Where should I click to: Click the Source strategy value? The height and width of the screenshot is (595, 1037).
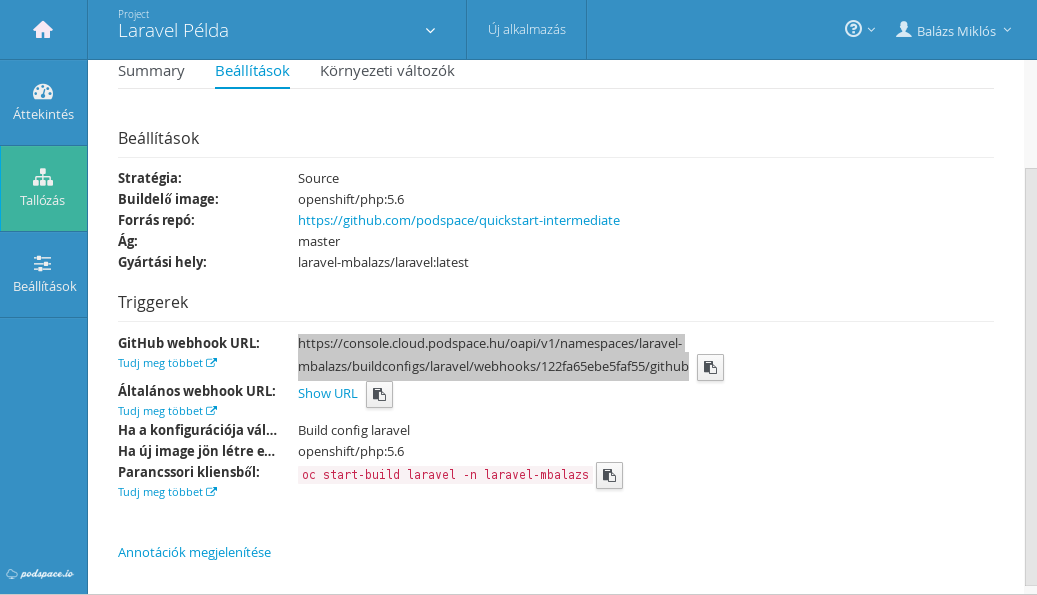318,178
